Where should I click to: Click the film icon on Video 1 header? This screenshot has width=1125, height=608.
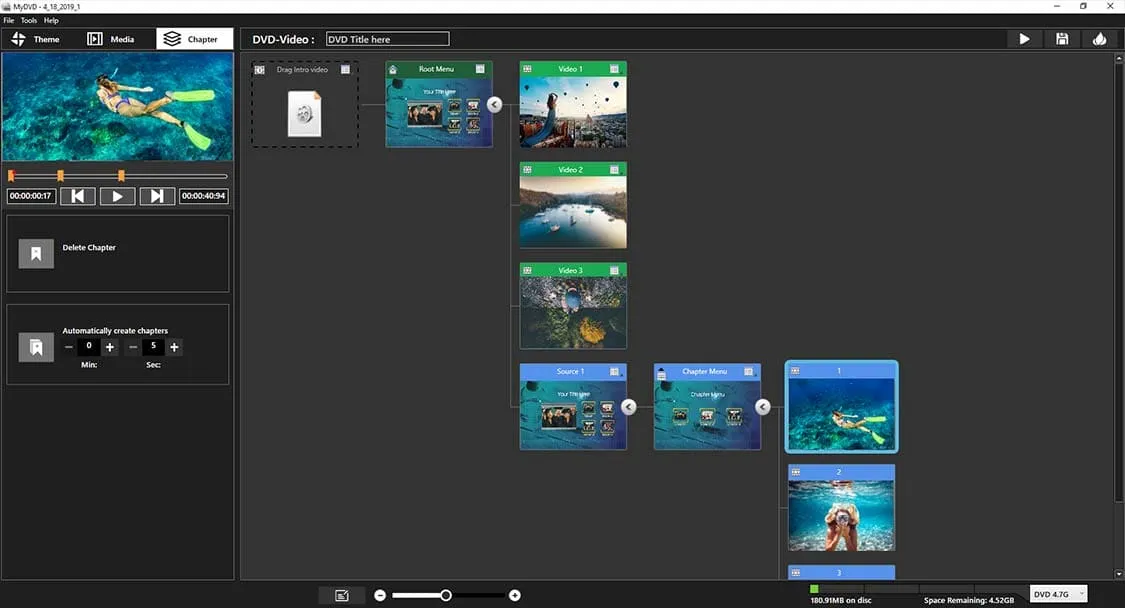527,69
